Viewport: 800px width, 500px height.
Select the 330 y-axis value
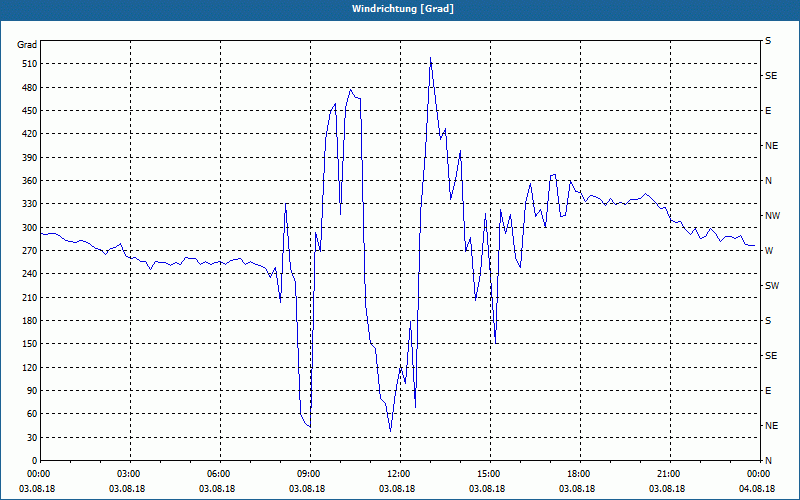(30, 204)
